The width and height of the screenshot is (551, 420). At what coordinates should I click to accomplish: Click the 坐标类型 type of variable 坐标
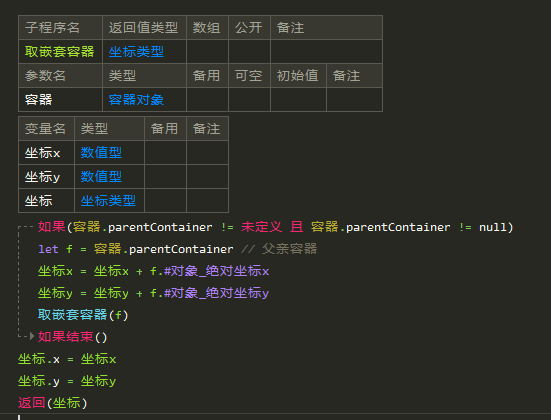109,201
